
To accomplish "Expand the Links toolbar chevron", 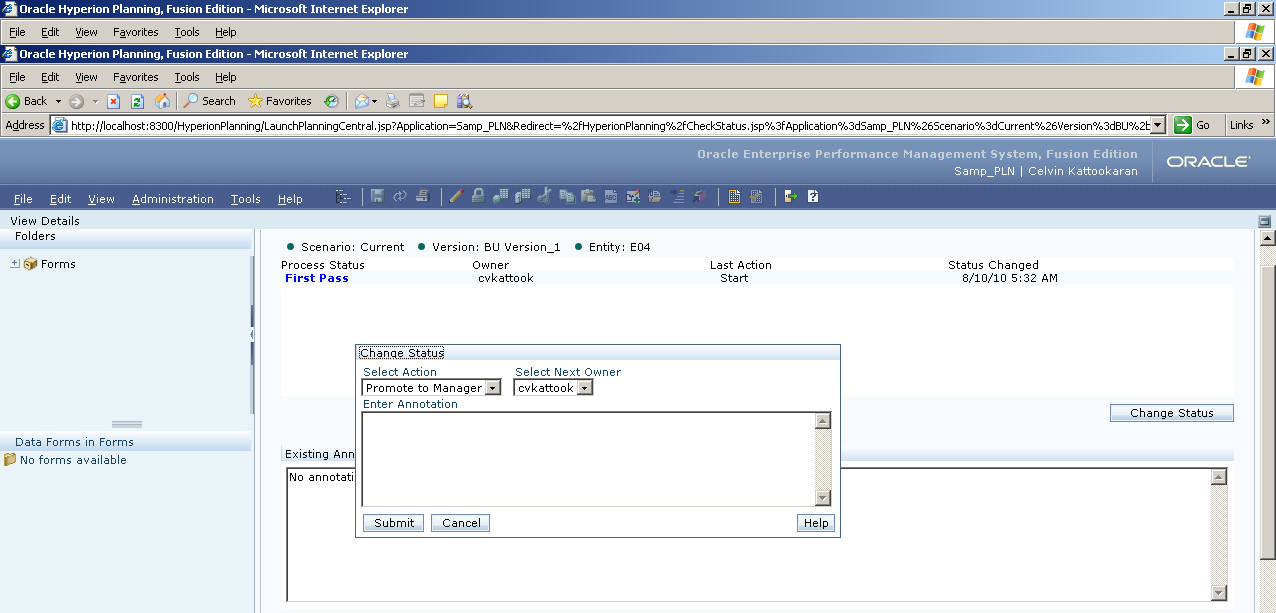I will 1266,124.
